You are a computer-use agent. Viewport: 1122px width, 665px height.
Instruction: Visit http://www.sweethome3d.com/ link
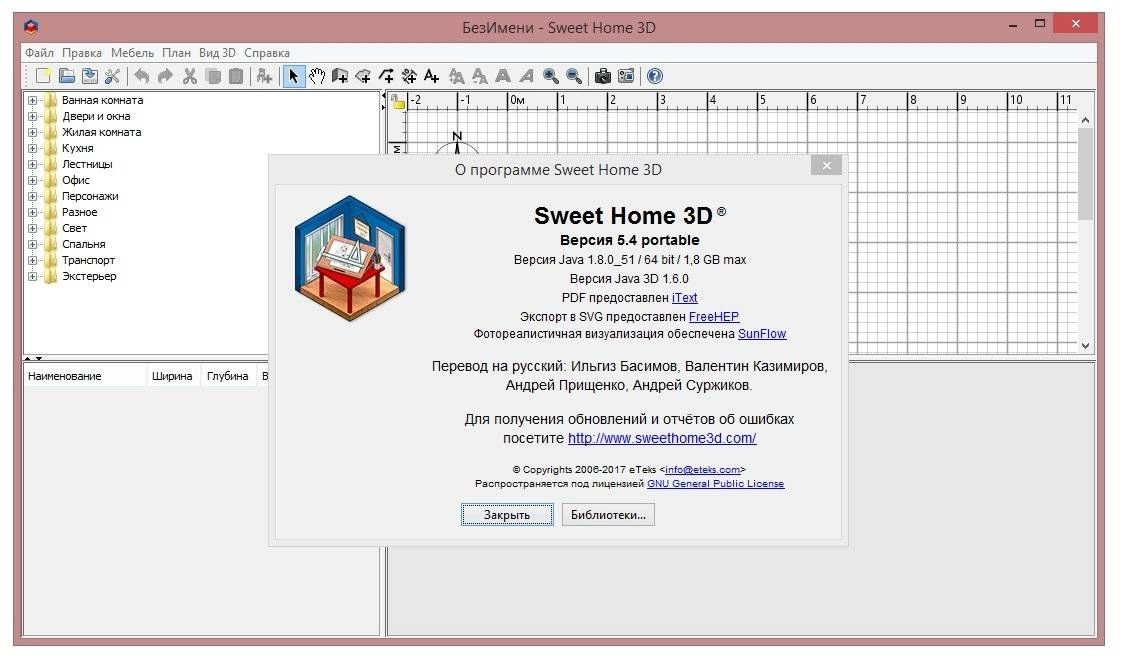pos(662,438)
